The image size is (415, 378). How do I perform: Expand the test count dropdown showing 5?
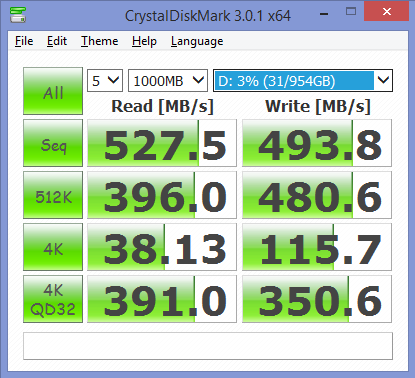point(105,81)
